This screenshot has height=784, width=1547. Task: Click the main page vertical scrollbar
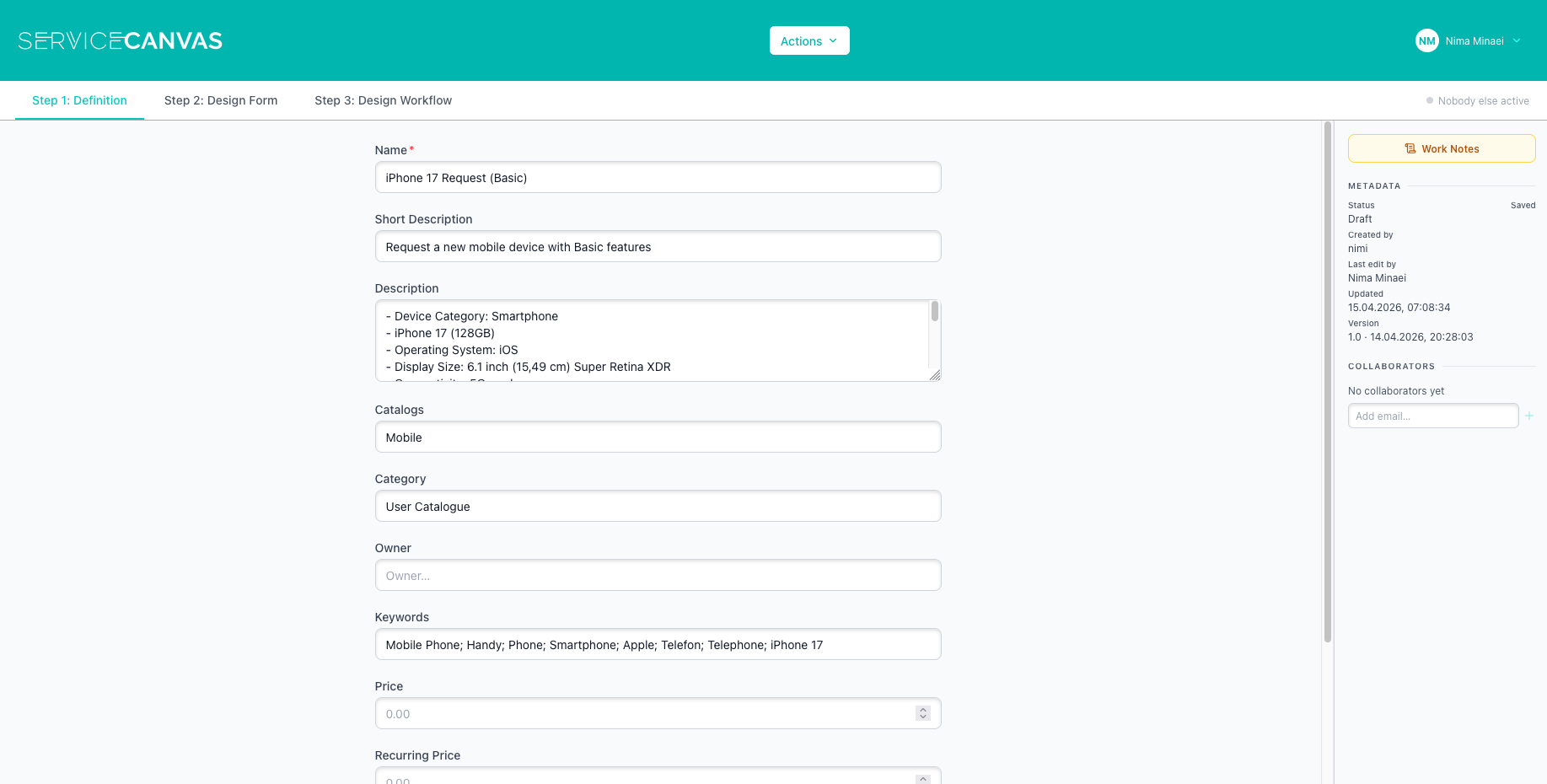[1327, 379]
